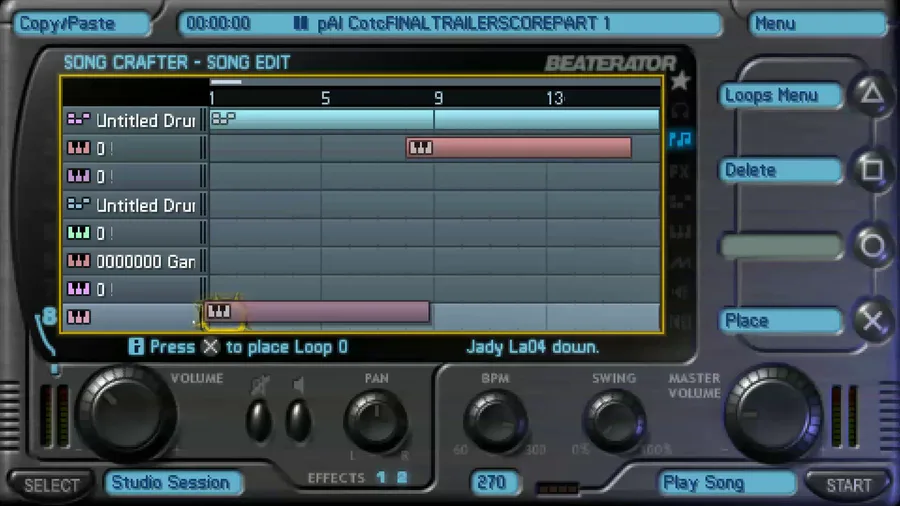Screen dimensions: 900x506
Task: Click keyboard icon of 0000000 Gan track
Action: (79, 261)
